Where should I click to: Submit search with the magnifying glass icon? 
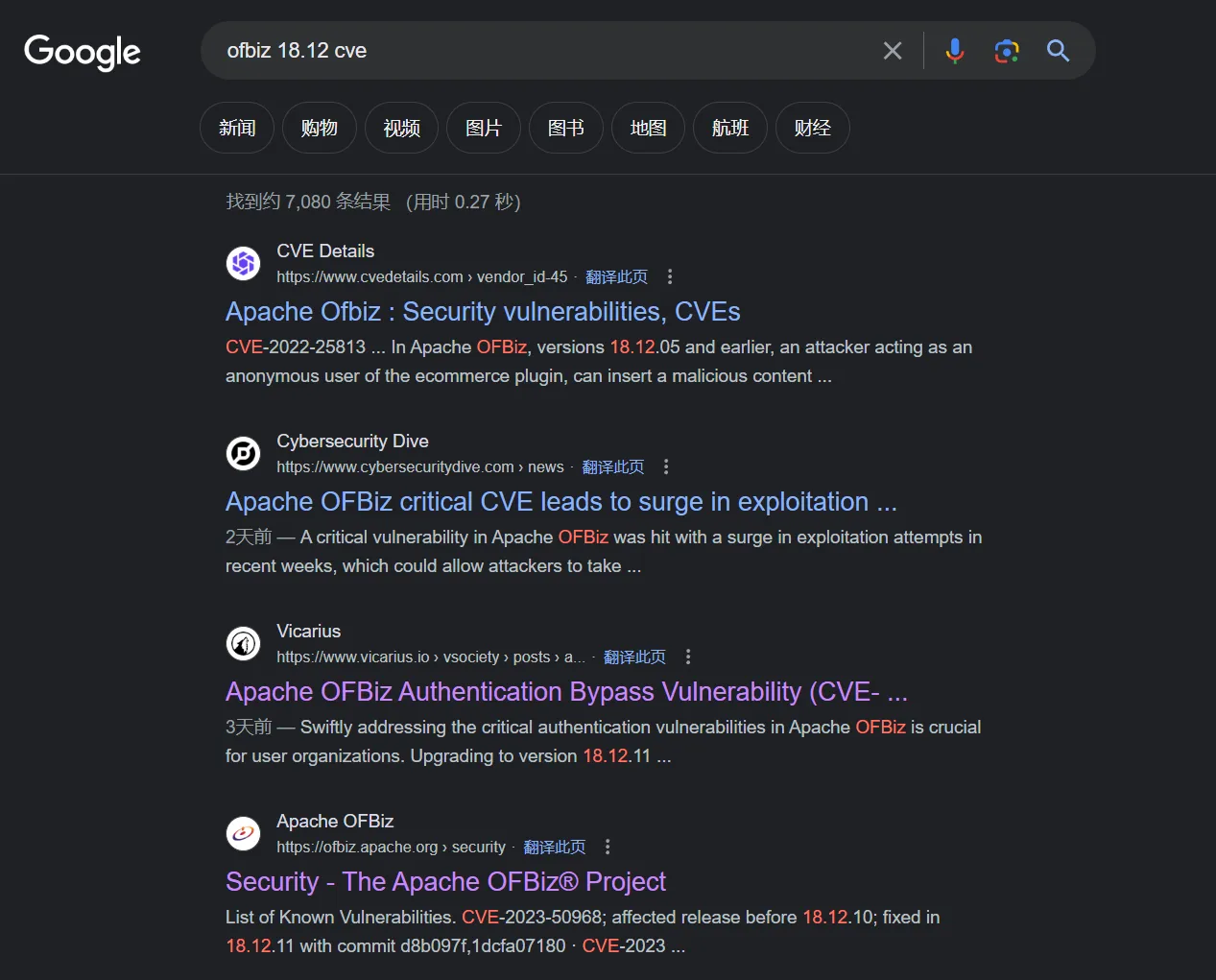click(1058, 51)
